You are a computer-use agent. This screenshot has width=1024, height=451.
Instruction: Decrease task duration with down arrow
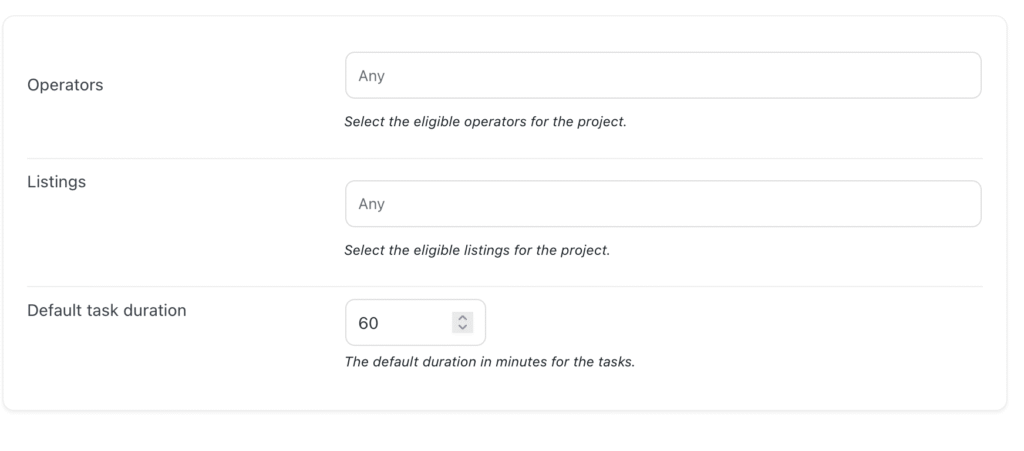462,328
